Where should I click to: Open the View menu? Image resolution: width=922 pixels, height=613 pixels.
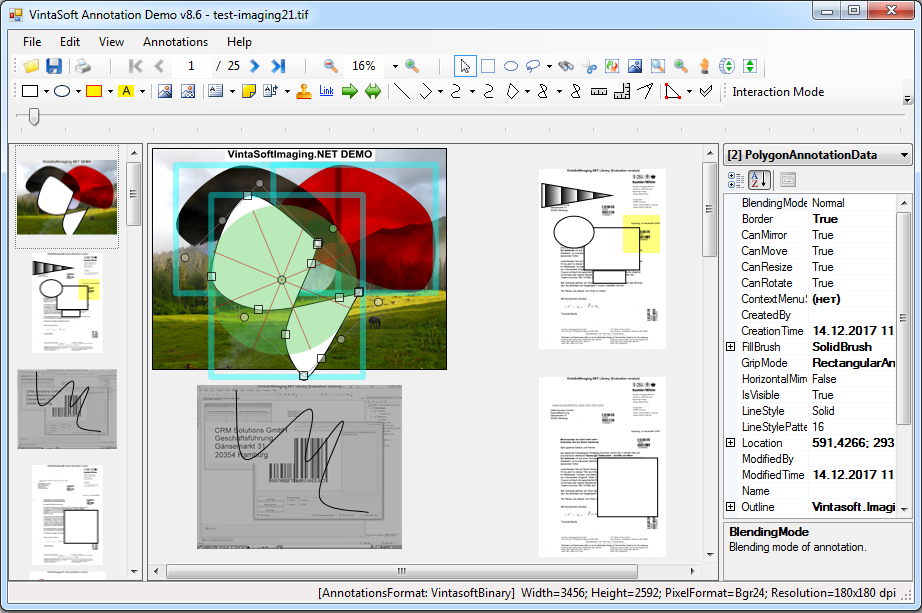(x=111, y=42)
